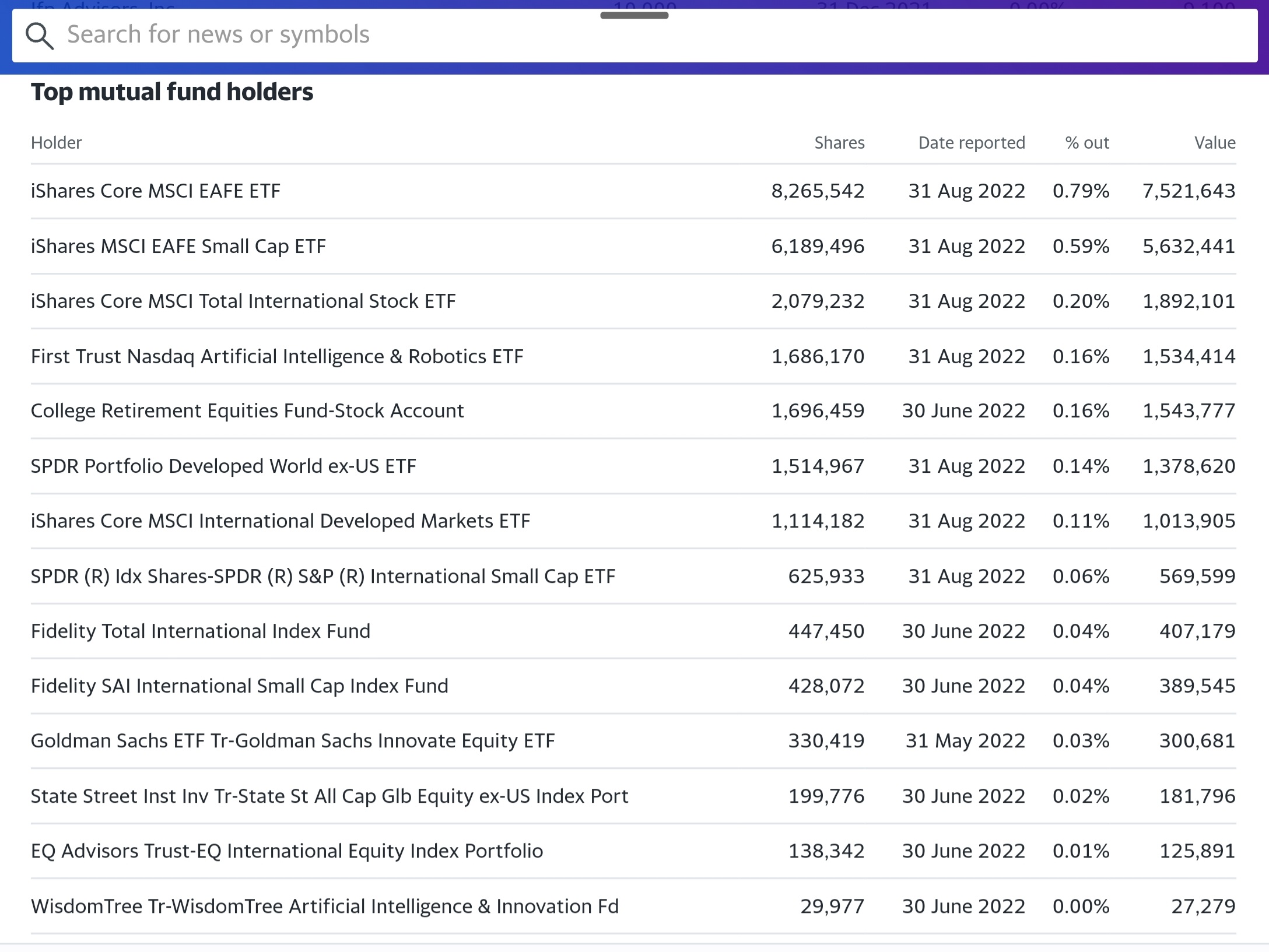
Task: Click shares value 330,419
Action: point(826,741)
